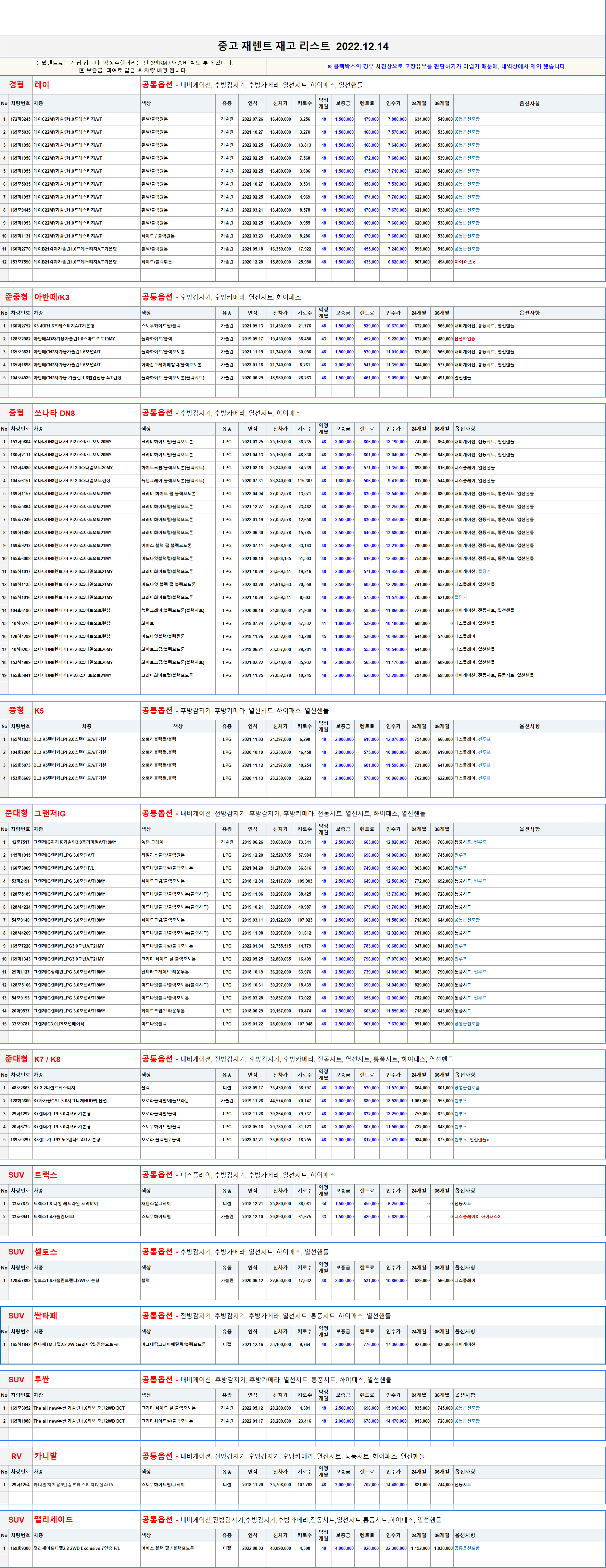Click the '그랜저IG' section title
This screenshot has height=1568, width=606.
(x=50, y=813)
